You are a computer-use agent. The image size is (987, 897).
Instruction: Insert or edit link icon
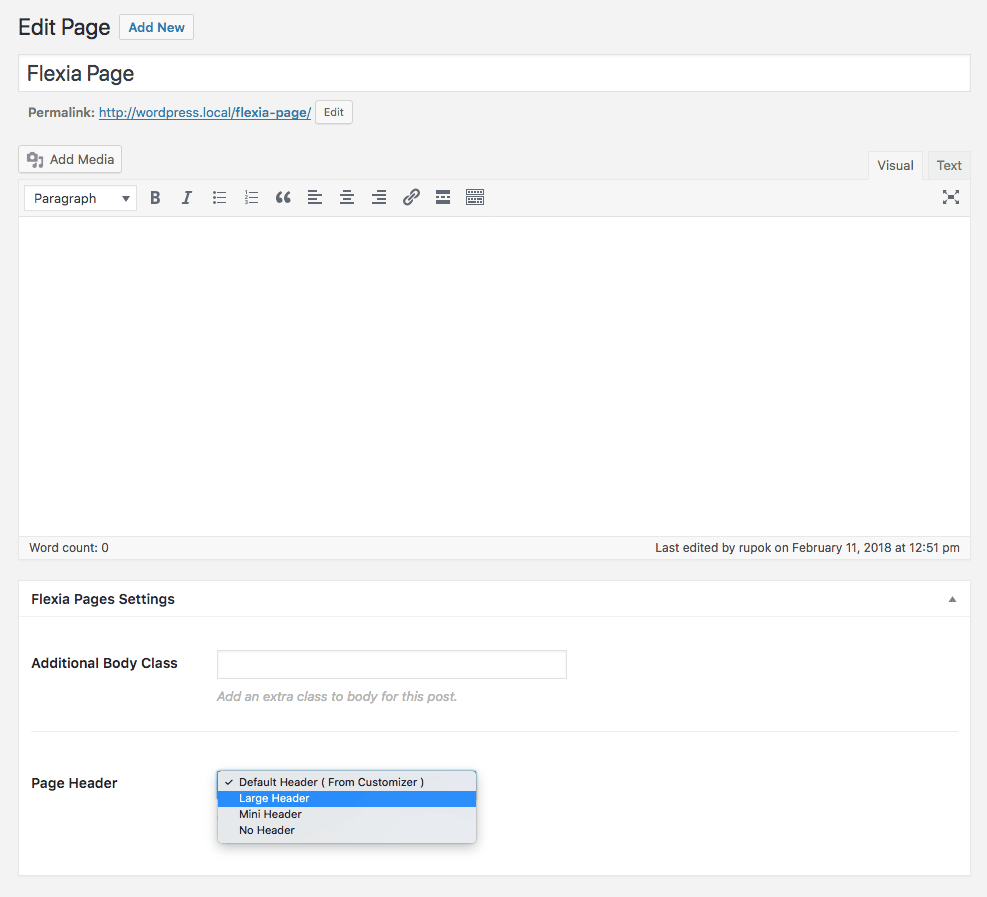(411, 198)
